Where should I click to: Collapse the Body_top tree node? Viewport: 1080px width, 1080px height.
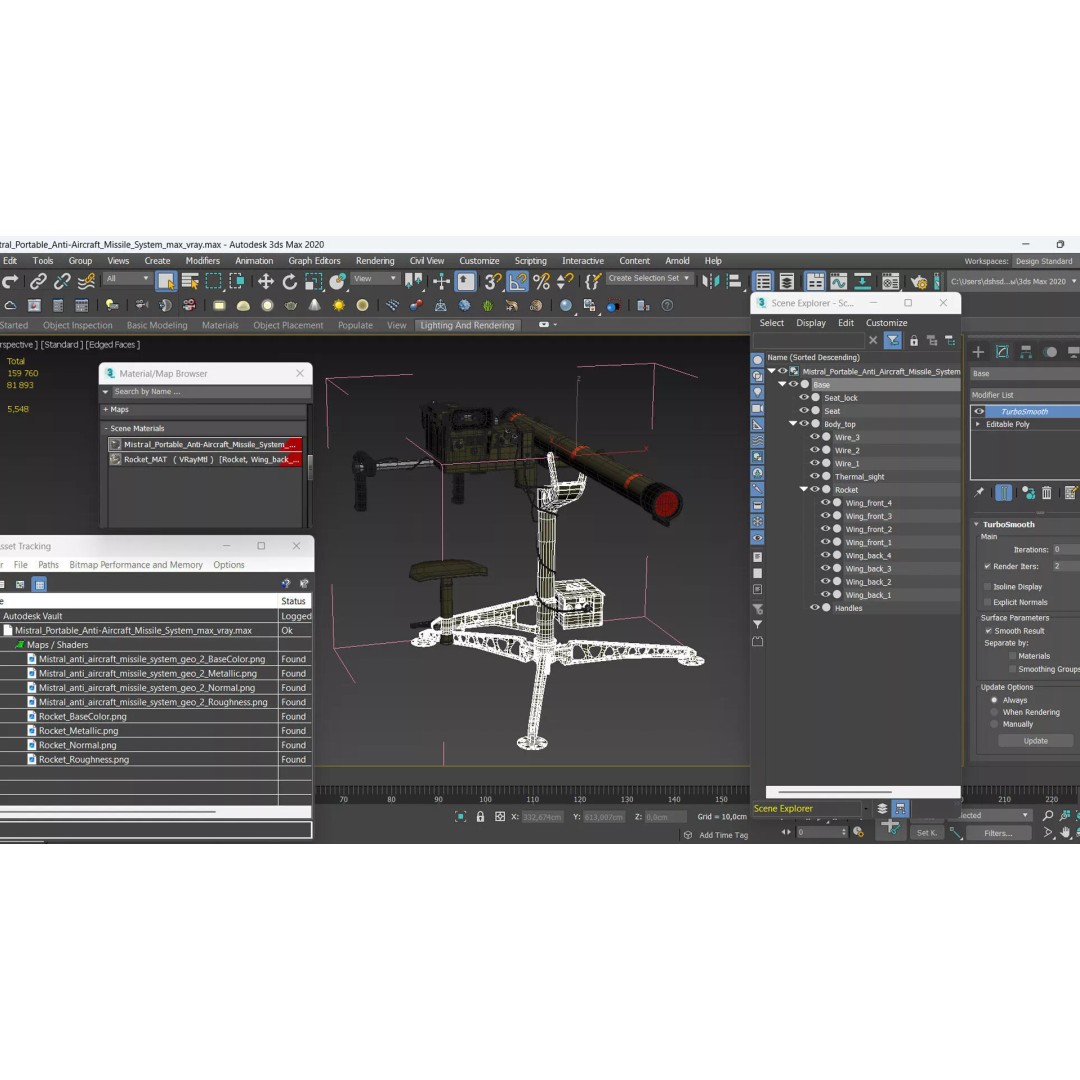793,424
